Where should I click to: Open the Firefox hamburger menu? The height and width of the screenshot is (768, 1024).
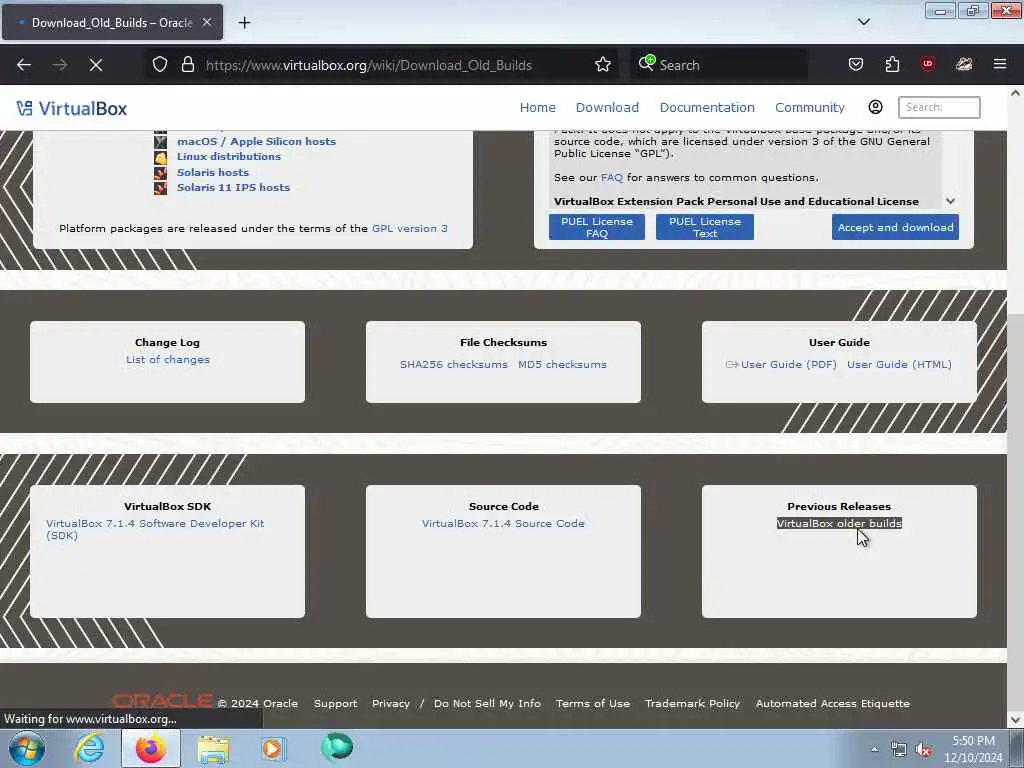point(999,65)
